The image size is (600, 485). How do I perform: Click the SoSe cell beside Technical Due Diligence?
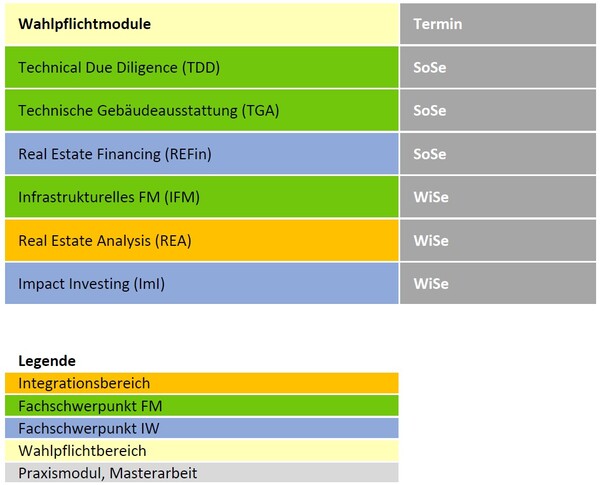click(x=497, y=68)
